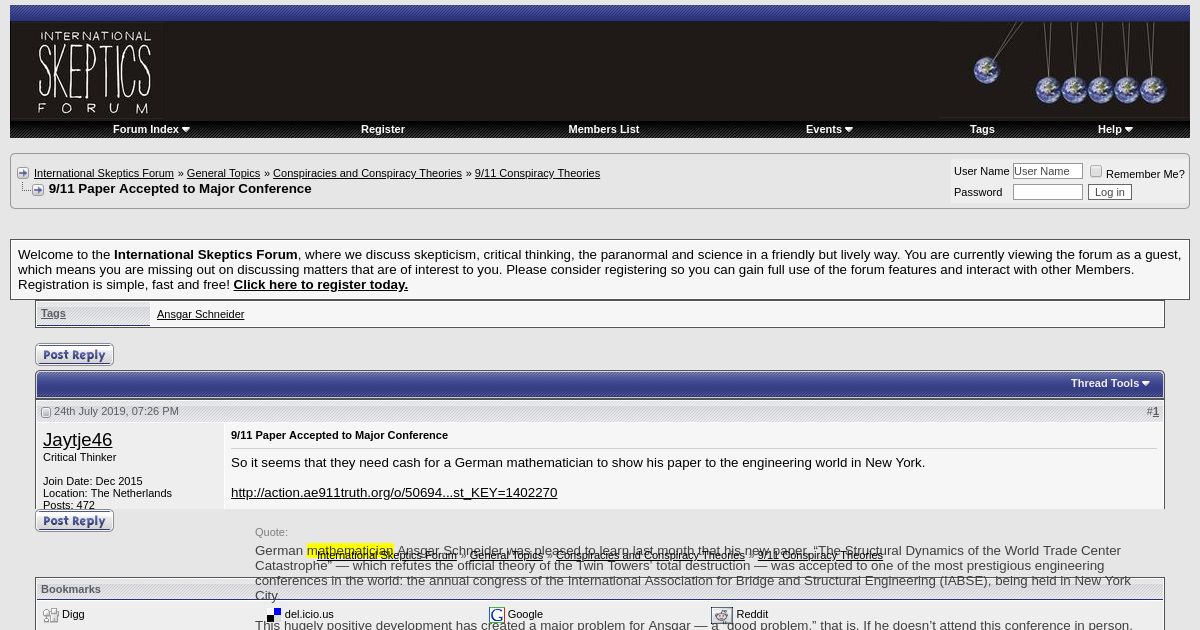Open Tags in the nav bar
The image size is (1200, 630).
coord(982,129)
